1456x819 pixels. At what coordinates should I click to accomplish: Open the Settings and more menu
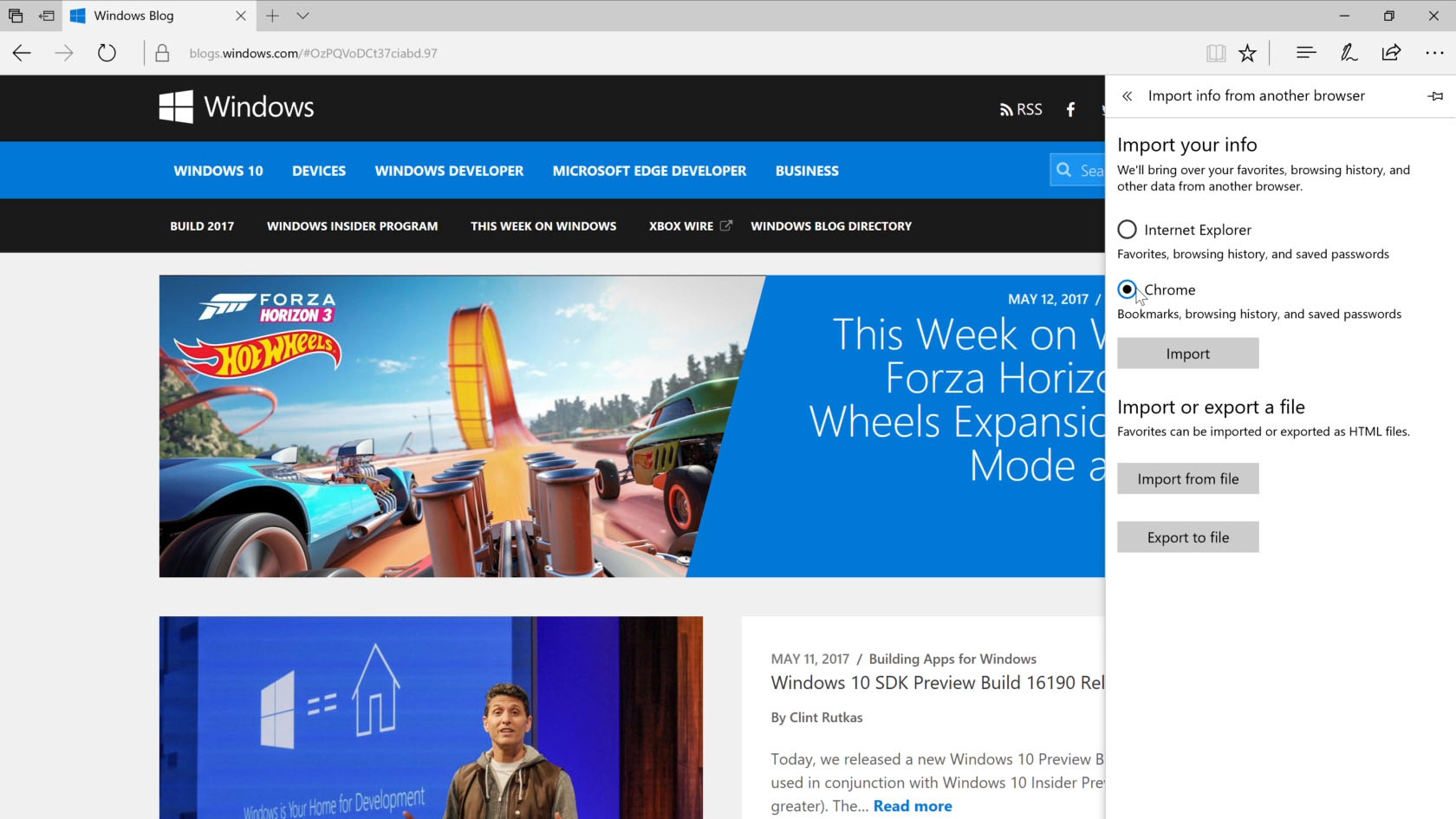tap(1434, 53)
